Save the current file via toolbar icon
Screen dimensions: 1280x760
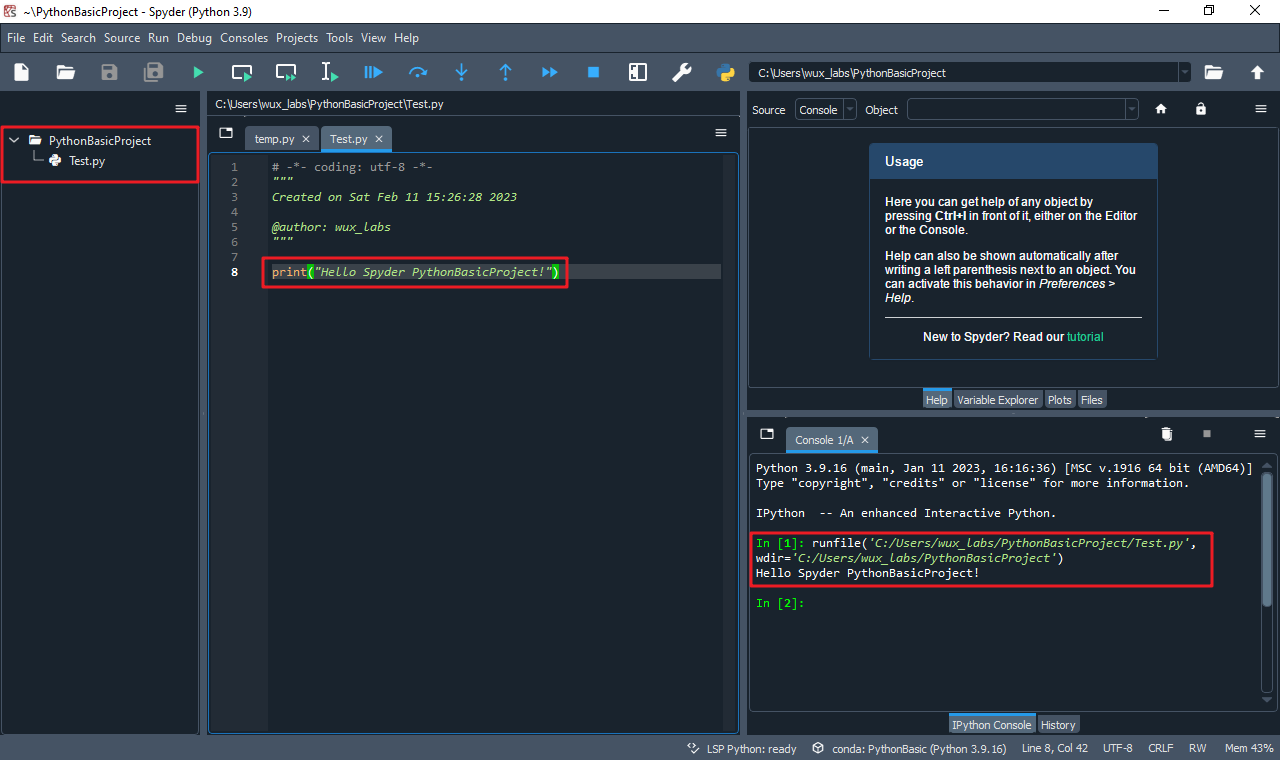[x=110, y=72]
